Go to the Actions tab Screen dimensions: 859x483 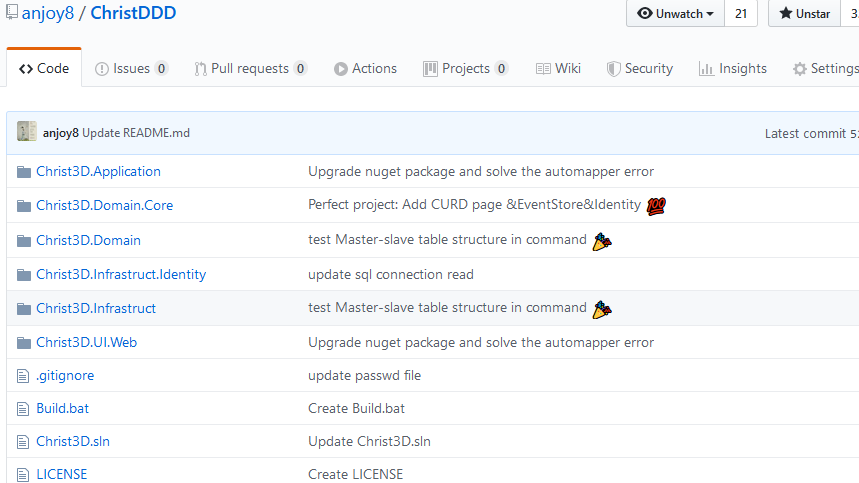pos(365,68)
